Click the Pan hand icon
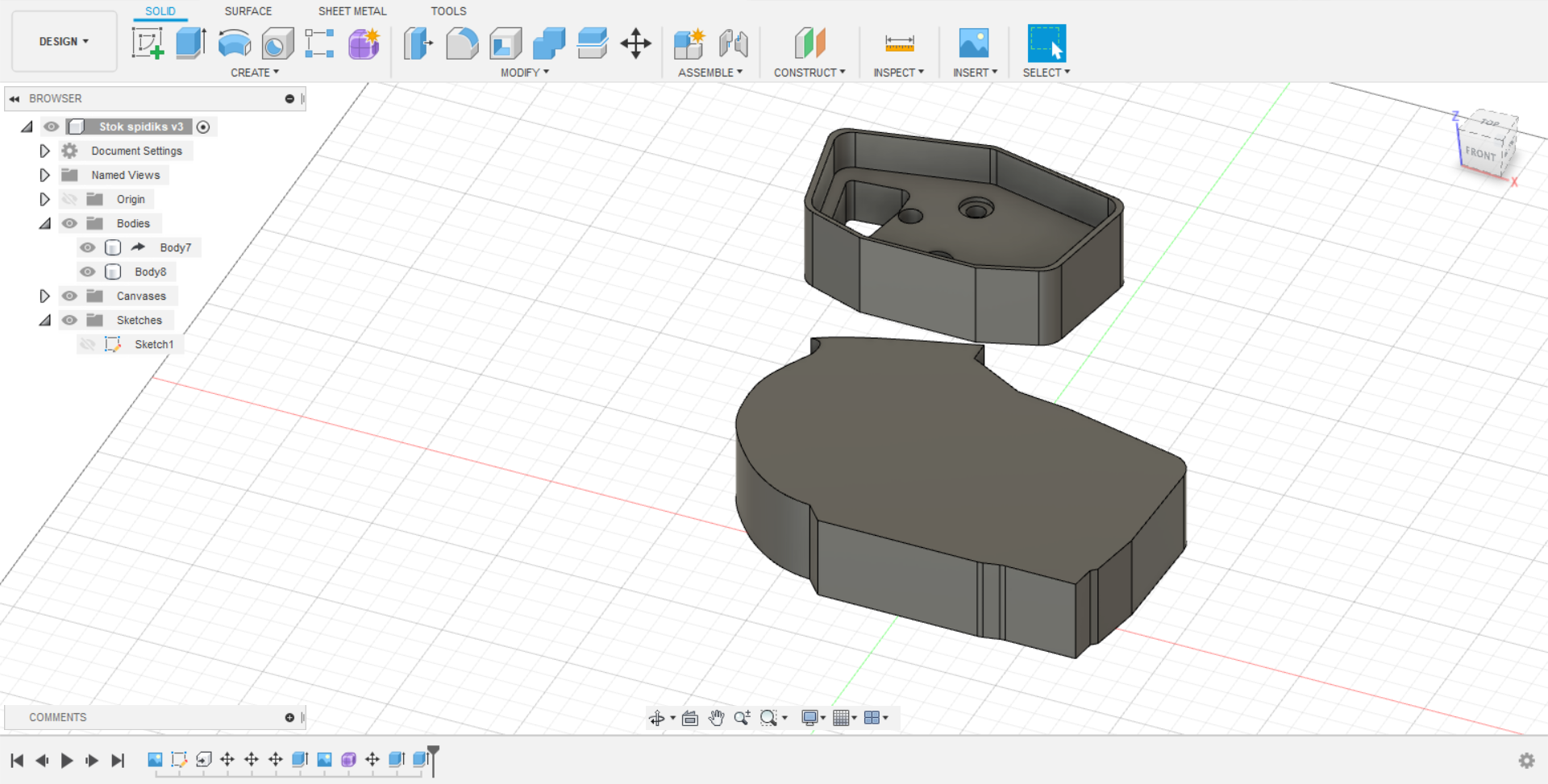Screen dimensions: 1548x784 [716, 718]
